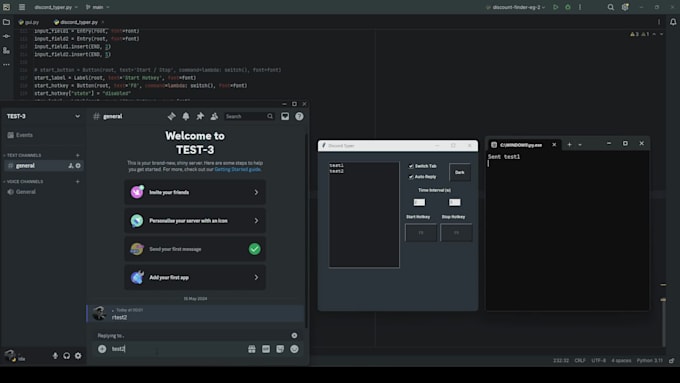Cancel the reply with the X icon

pyautogui.click(x=294, y=335)
